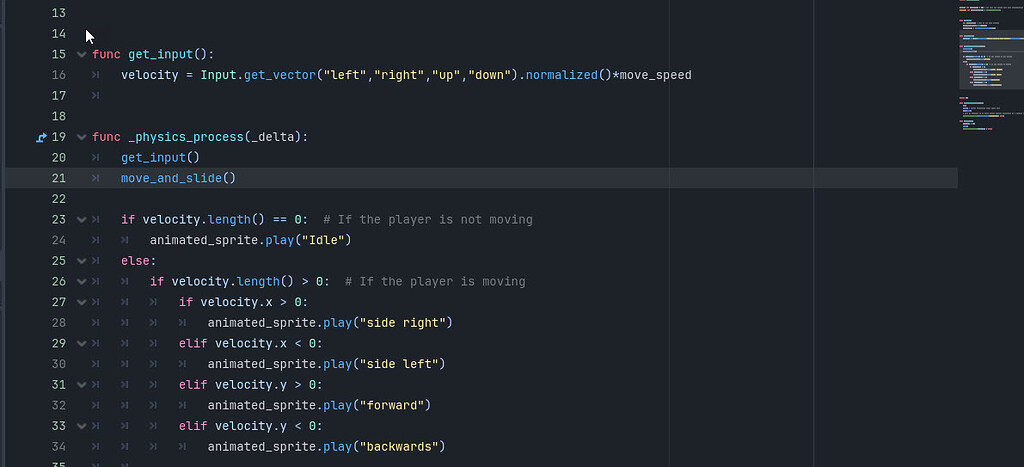Click line number 28 in the gutter
The height and width of the screenshot is (467, 1024).
tap(59, 323)
